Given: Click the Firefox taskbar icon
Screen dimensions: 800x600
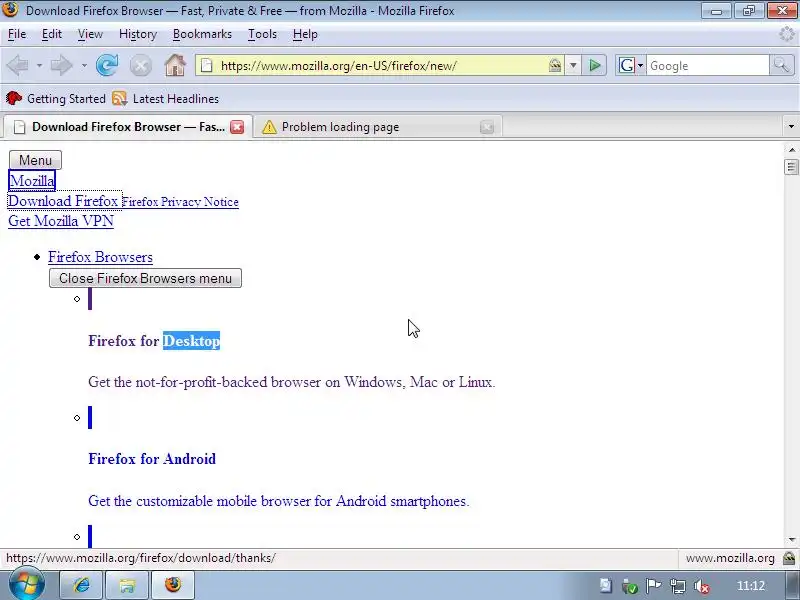Looking at the screenshot, I should [x=173, y=585].
